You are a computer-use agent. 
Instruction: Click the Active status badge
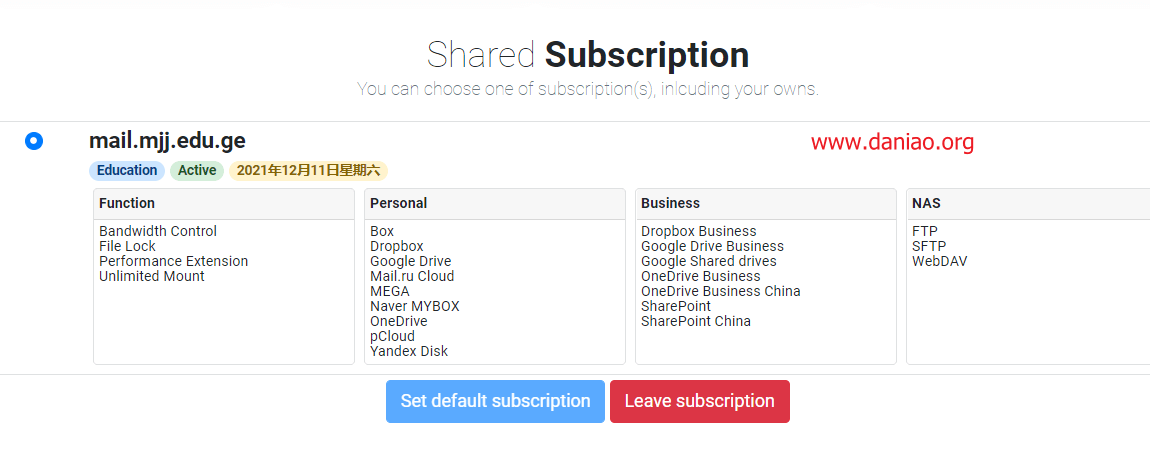pyautogui.click(x=197, y=171)
